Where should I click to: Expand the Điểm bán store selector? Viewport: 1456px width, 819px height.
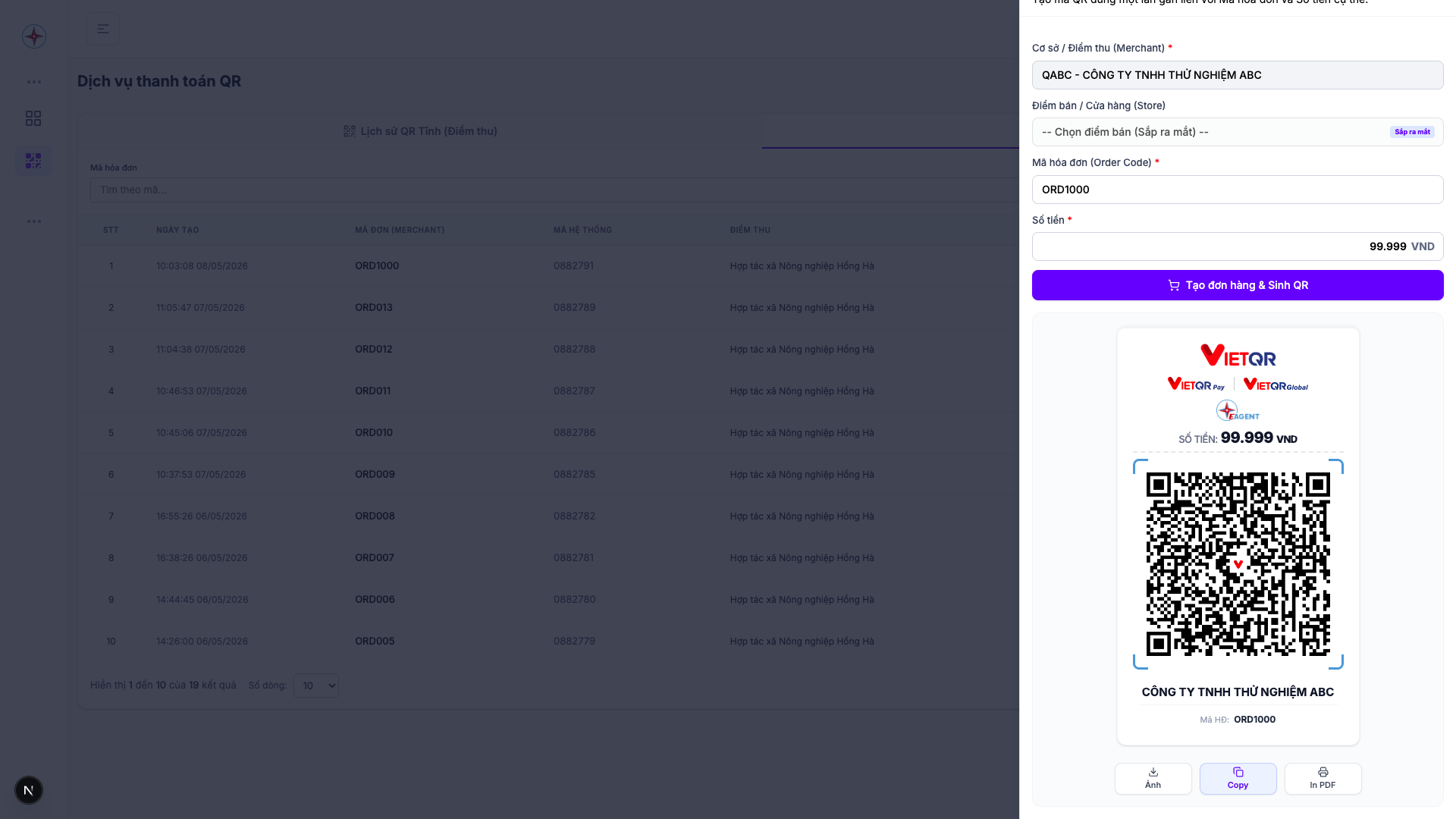coord(1238,132)
